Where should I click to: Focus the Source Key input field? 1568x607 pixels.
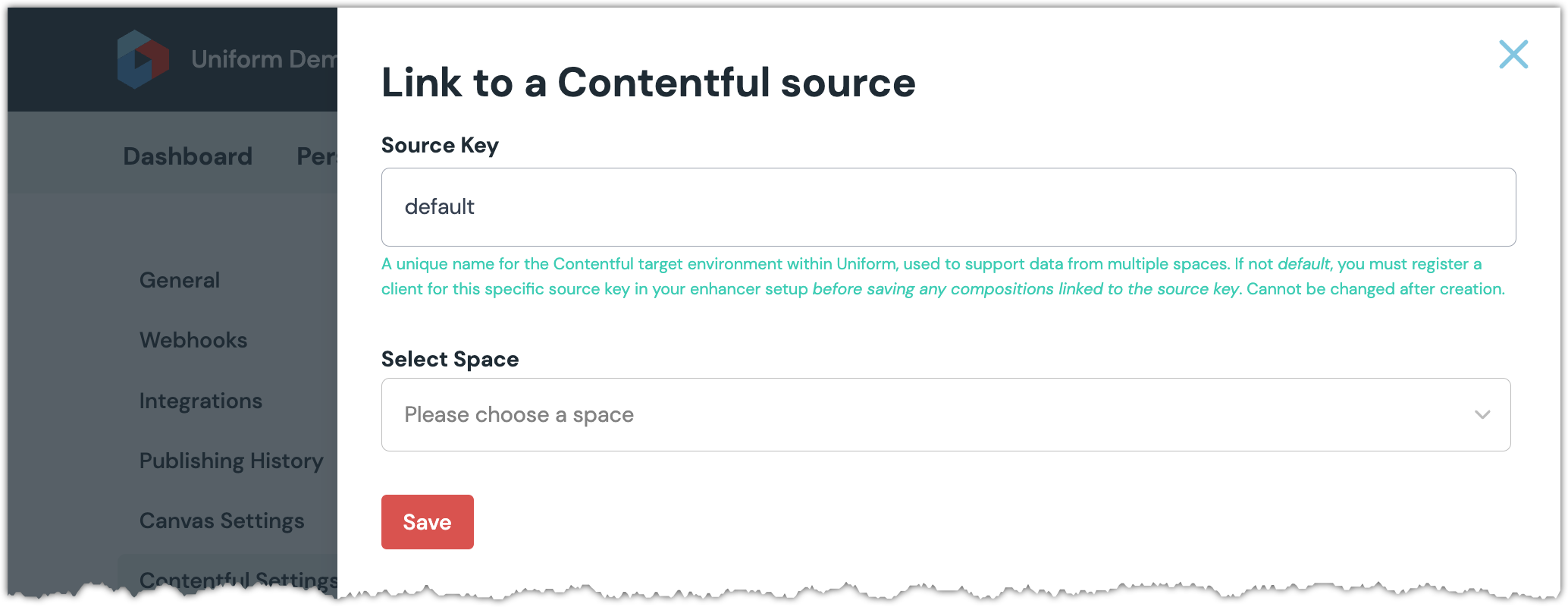(948, 207)
